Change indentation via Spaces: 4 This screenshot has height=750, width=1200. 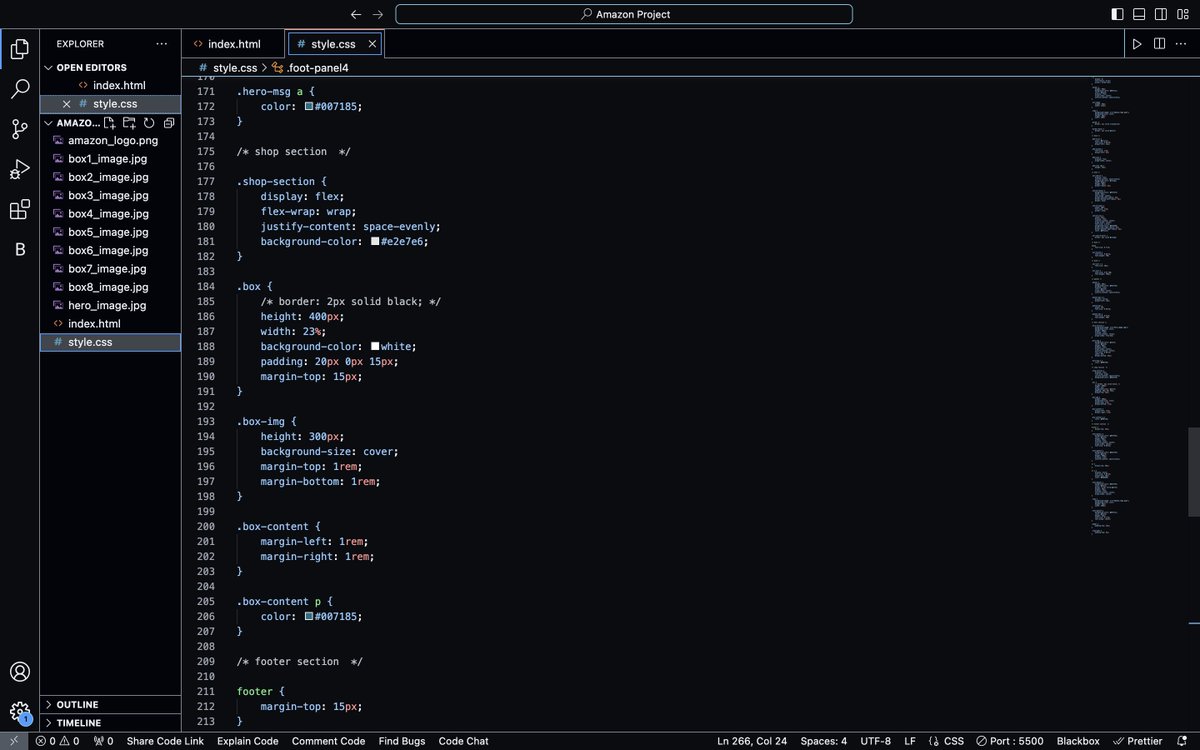[824, 741]
